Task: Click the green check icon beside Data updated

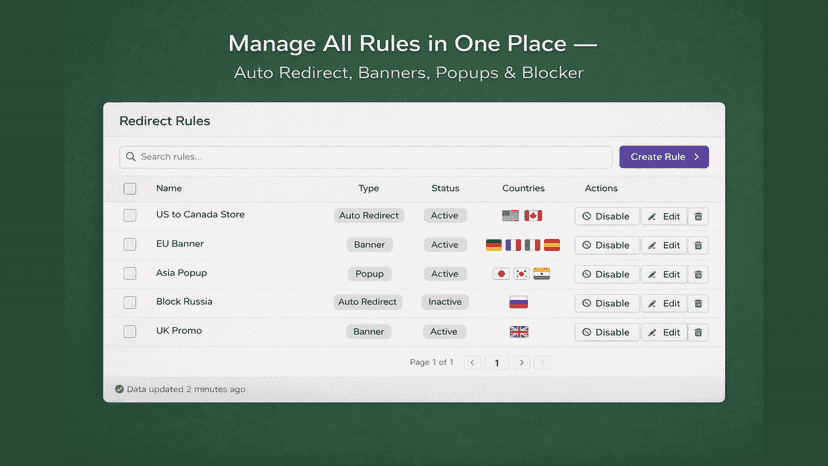Action: click(119, 389)
